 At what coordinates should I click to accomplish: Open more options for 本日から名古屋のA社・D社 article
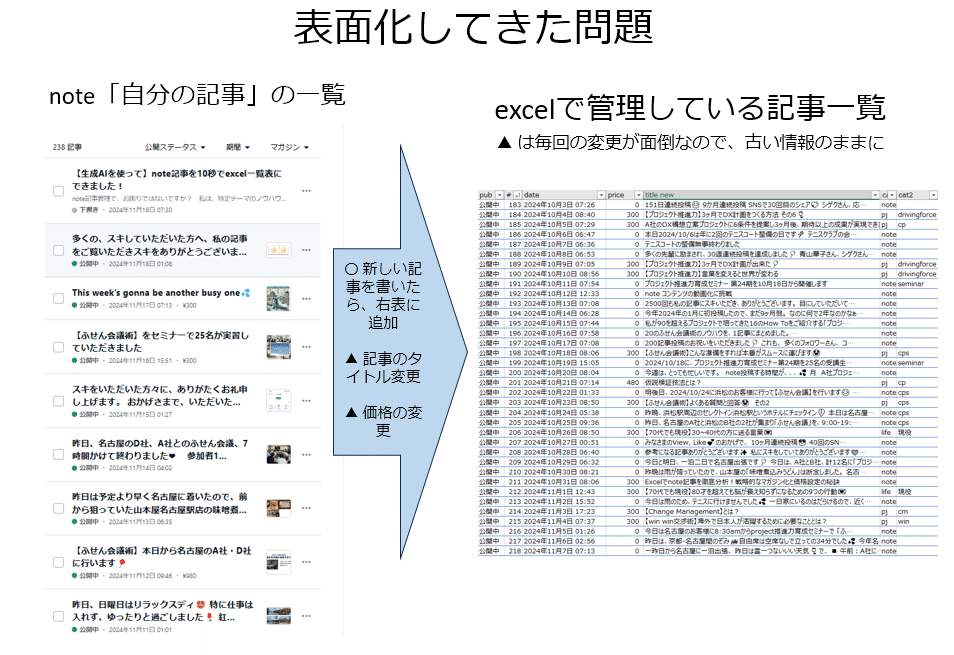[306, 562]
